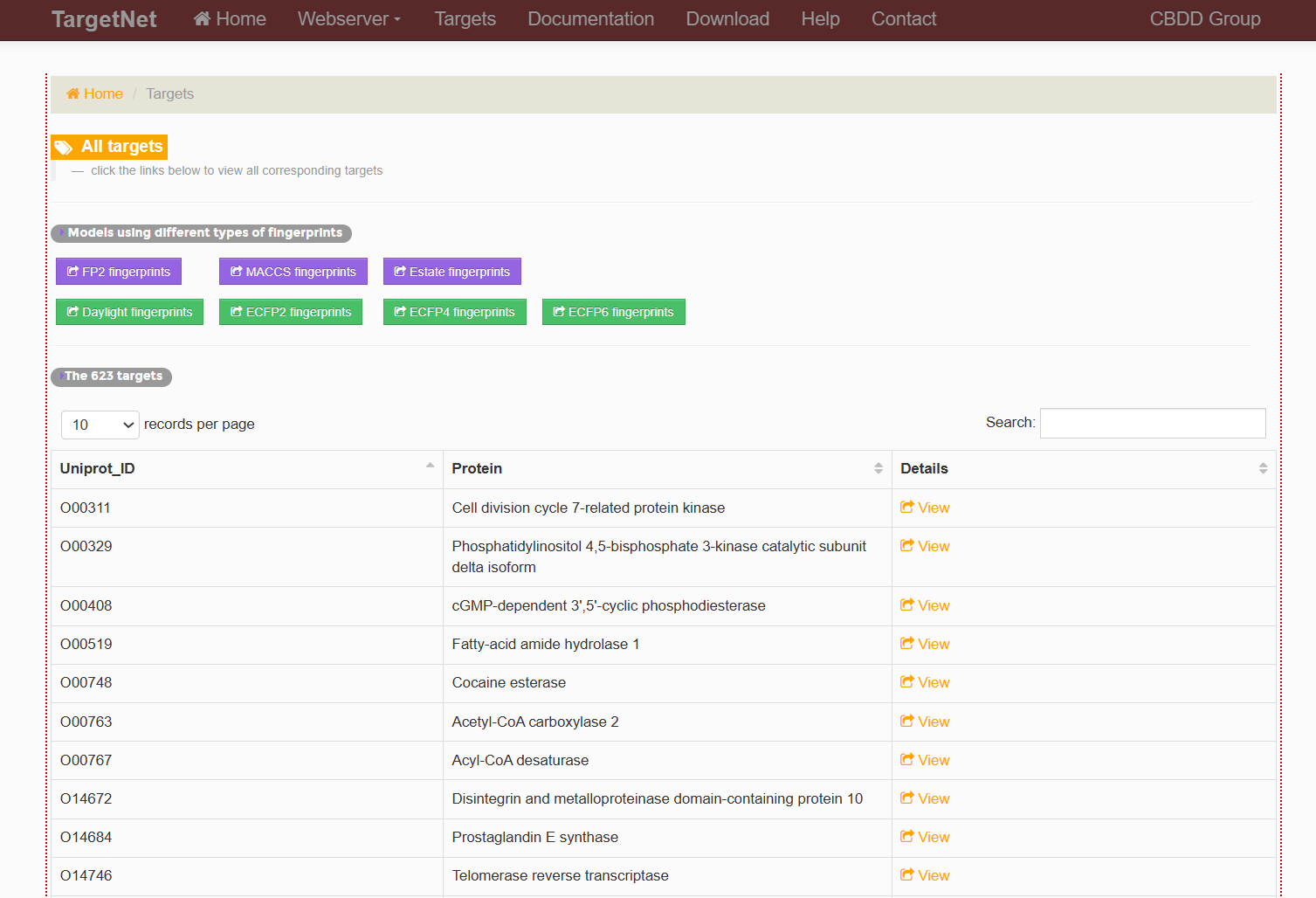The height and width of the screenshot is (898, 1316).
Task: Click share icon in O00408 row
Action: point(907,605)
